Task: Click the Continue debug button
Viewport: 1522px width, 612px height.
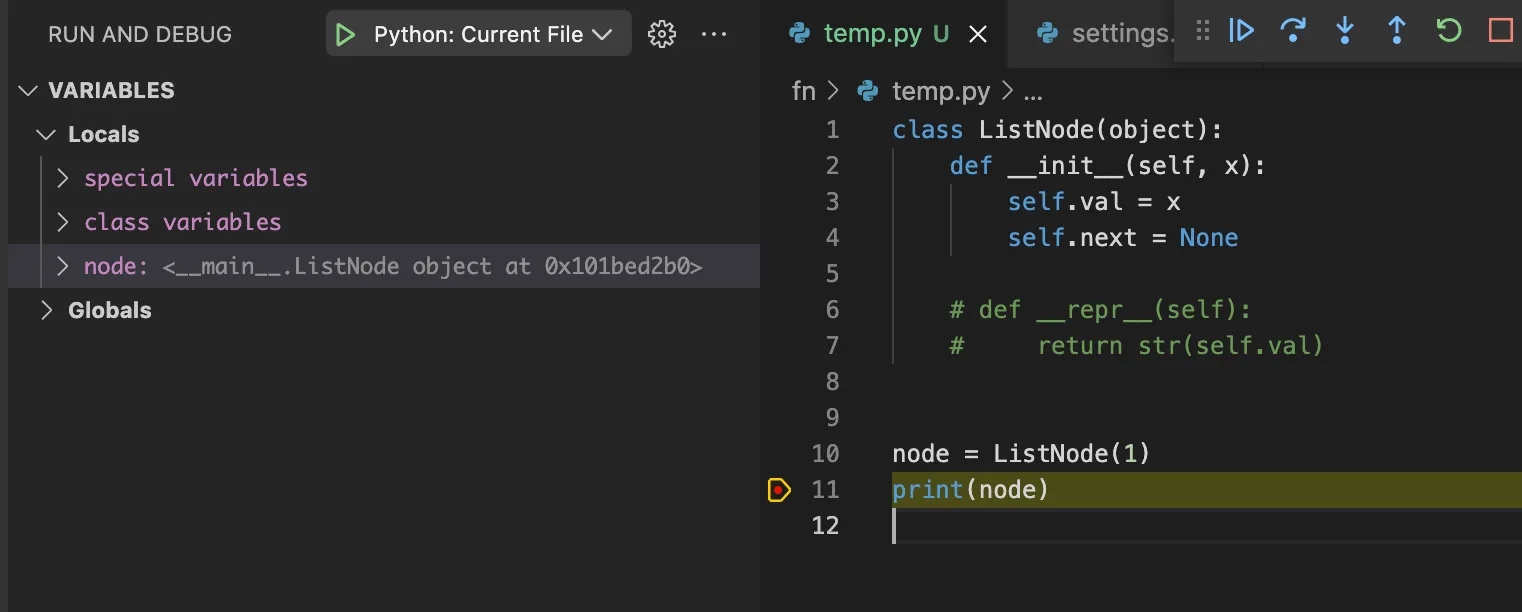Action: [1241, 31]
